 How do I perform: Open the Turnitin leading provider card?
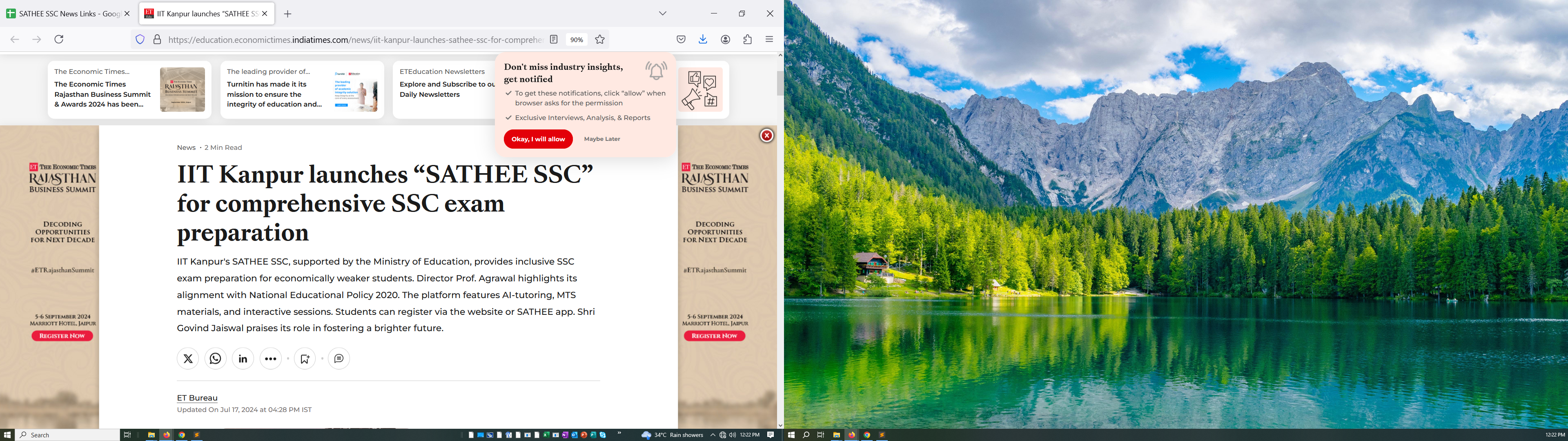click(302, 89)
